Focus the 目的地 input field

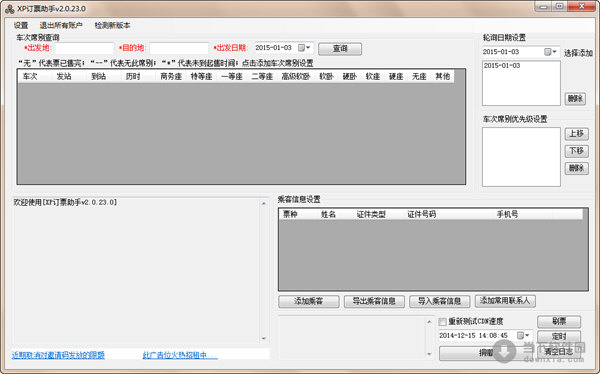[x=179, y=48]
